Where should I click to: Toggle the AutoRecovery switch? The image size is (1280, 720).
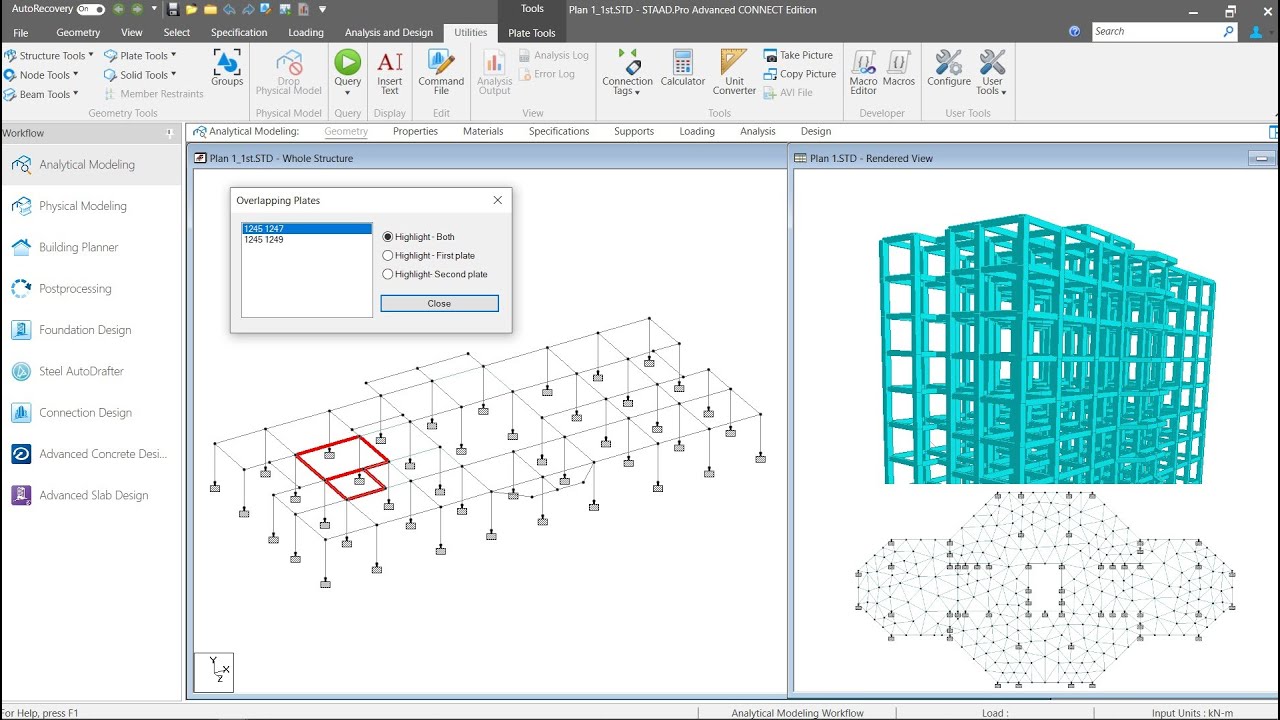91,9
